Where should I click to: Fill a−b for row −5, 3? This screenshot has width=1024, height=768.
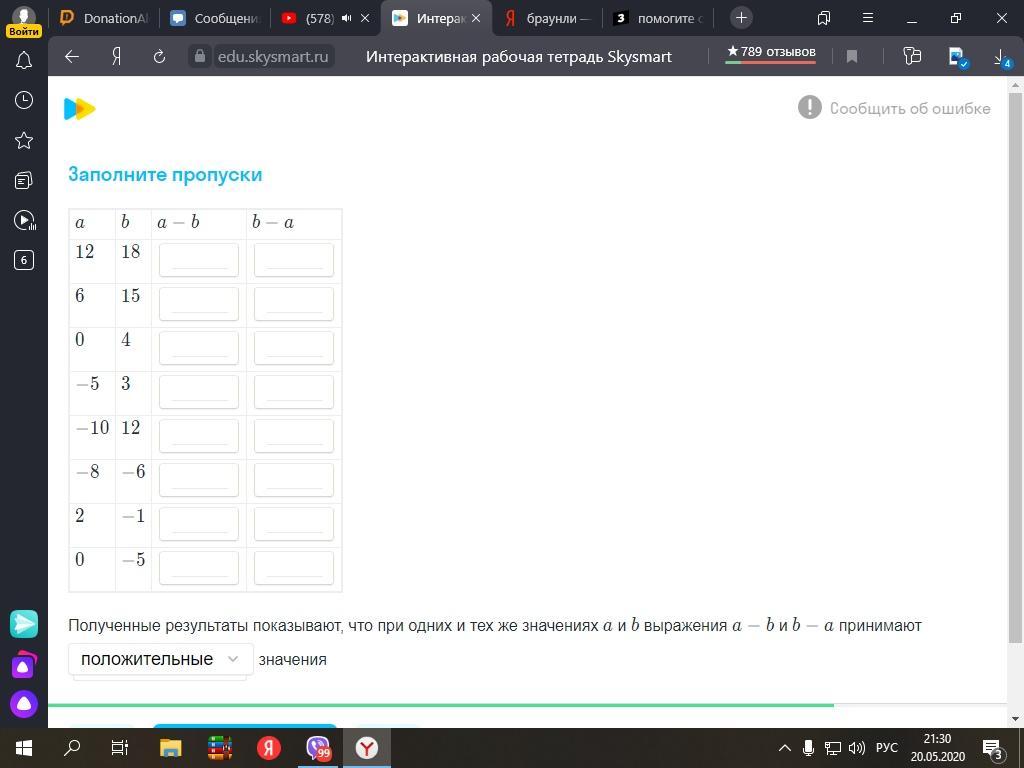(199, 392)
